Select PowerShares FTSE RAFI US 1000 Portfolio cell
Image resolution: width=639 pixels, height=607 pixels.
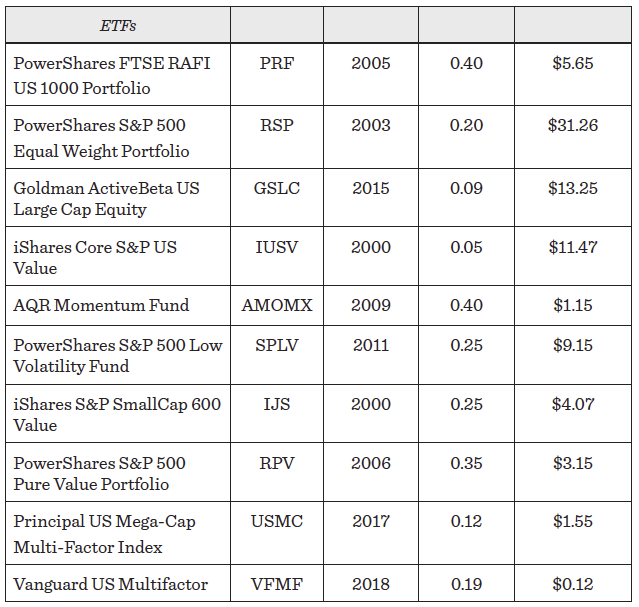click(x=112, y=75)
